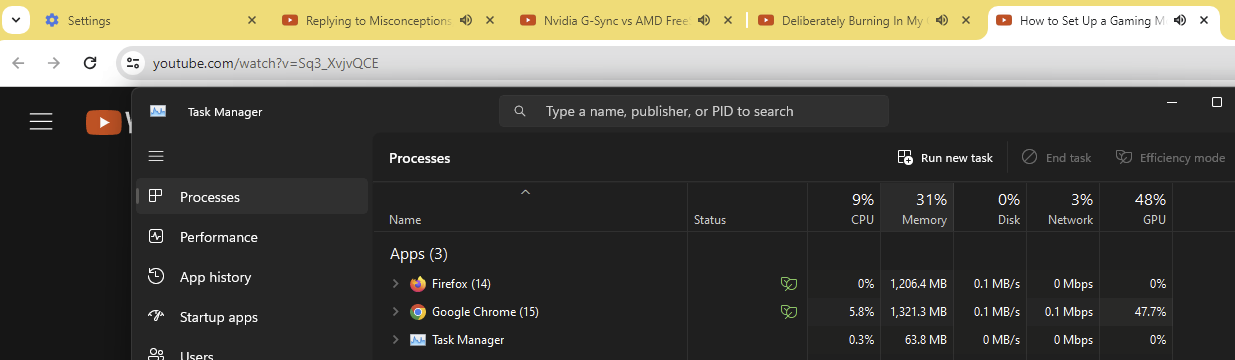View site information icon in address bar
Image resolution: width=1235 pixels, height=360 pixels.
pos(132,63)
